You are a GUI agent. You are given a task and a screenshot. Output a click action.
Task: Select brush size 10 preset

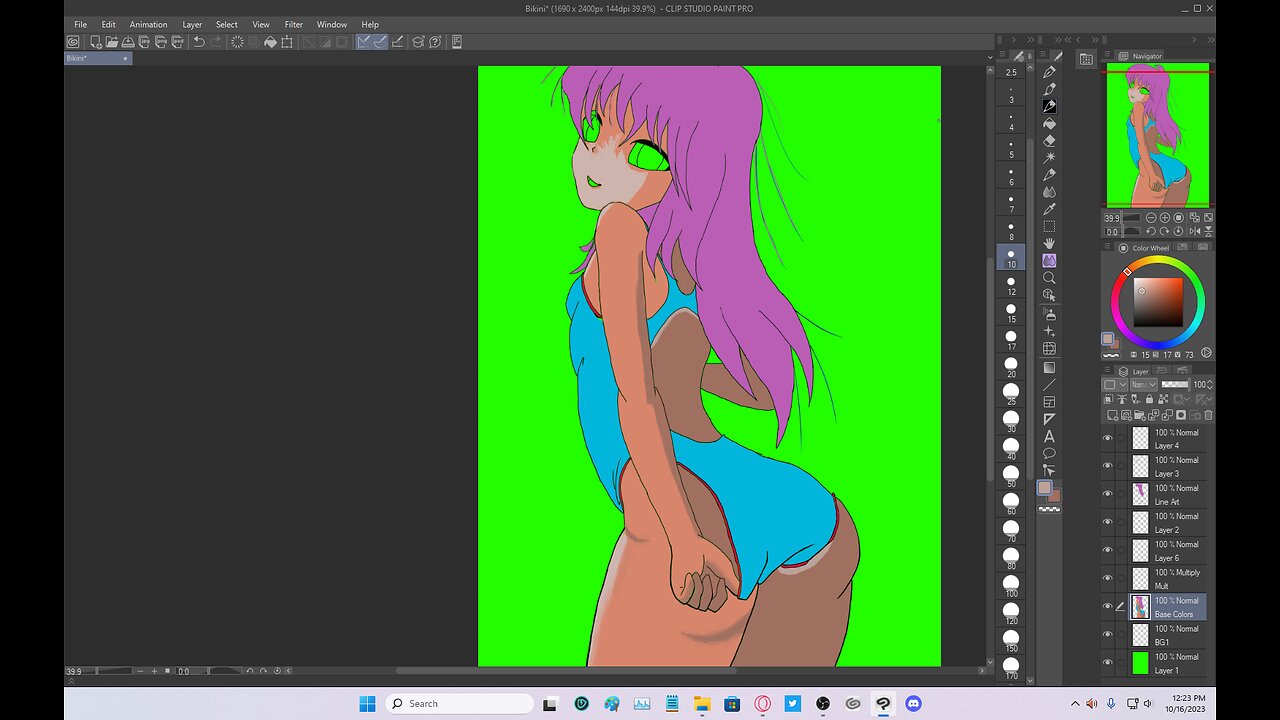(1011, 258)
